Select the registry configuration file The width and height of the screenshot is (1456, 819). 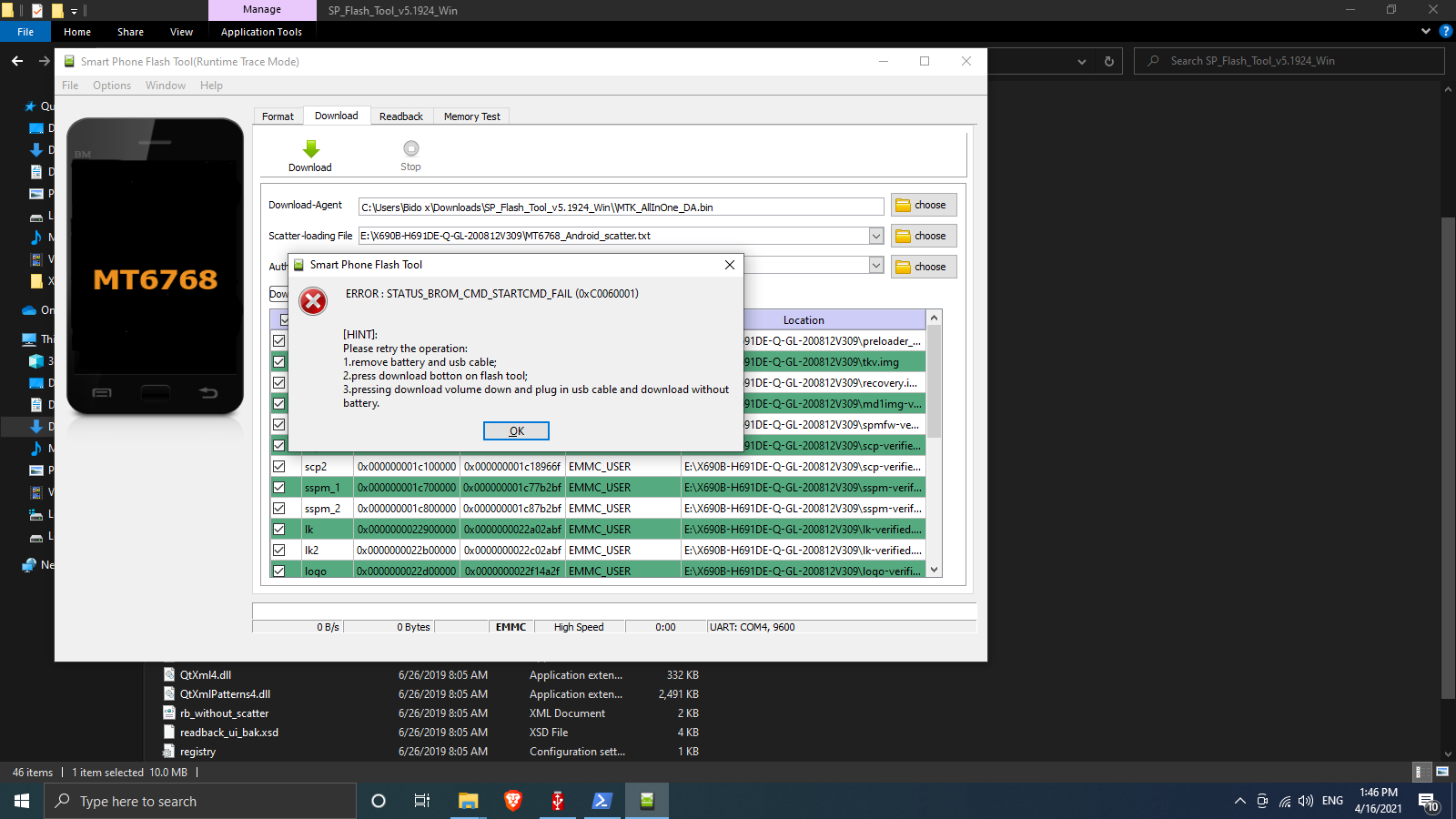click(x=197, y=752)
